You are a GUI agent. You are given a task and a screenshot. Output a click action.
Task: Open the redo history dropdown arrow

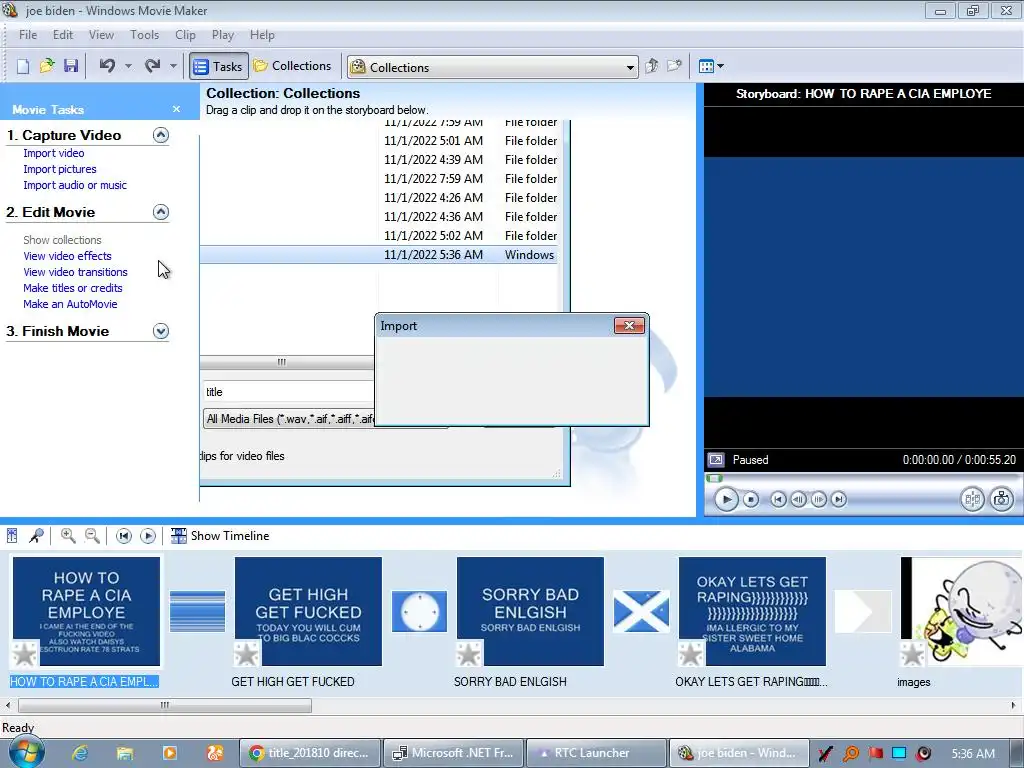(x=173, y=66)
